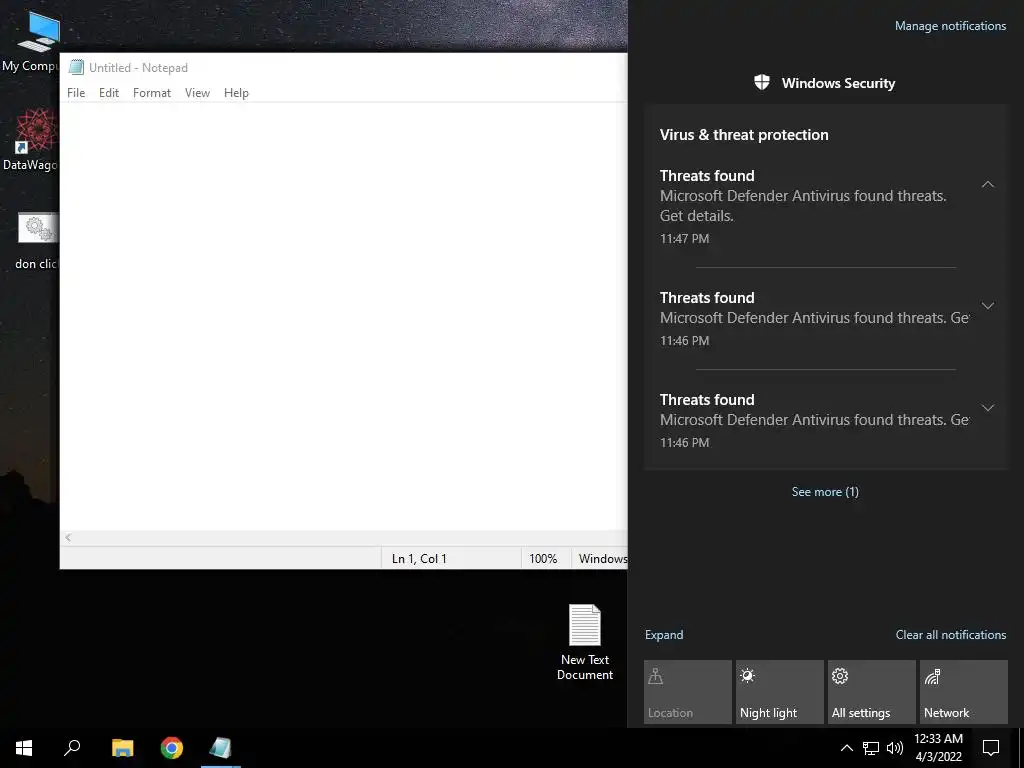The height and width of the screenshot is (768, 1024).
Task: Launch Google Chrome from the taskbar
Action: click(172, 748)
